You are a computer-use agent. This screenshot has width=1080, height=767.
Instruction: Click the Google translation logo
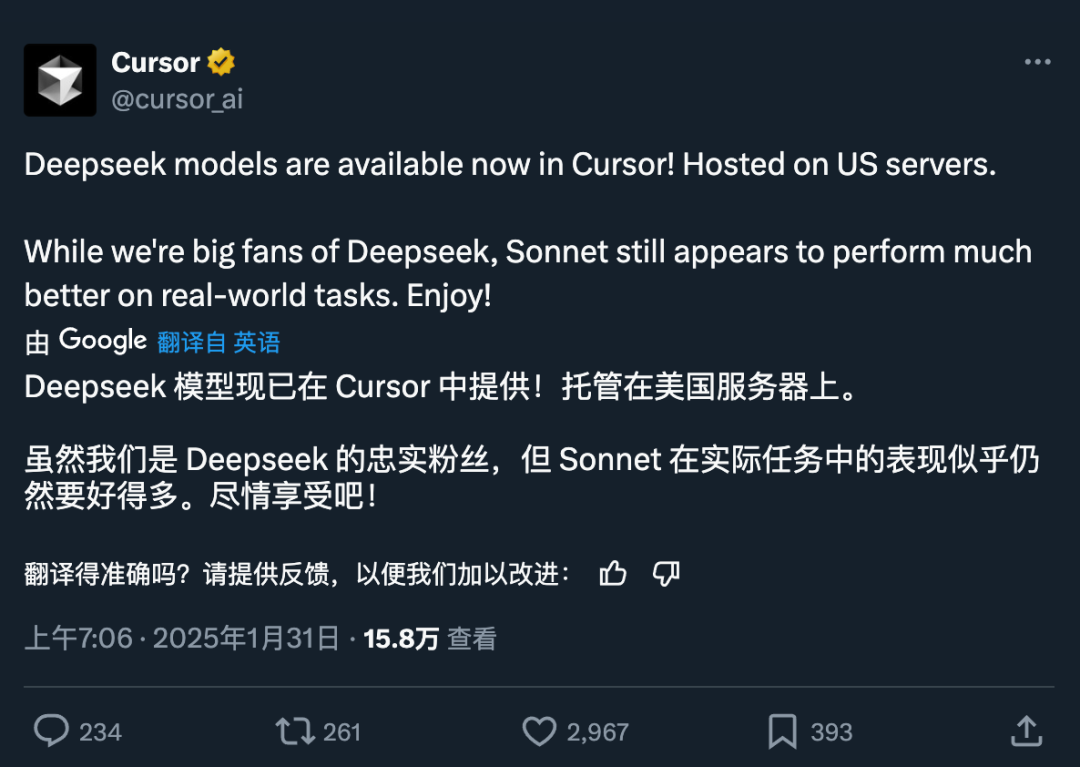pyautogui.click(x=103, y=341)
